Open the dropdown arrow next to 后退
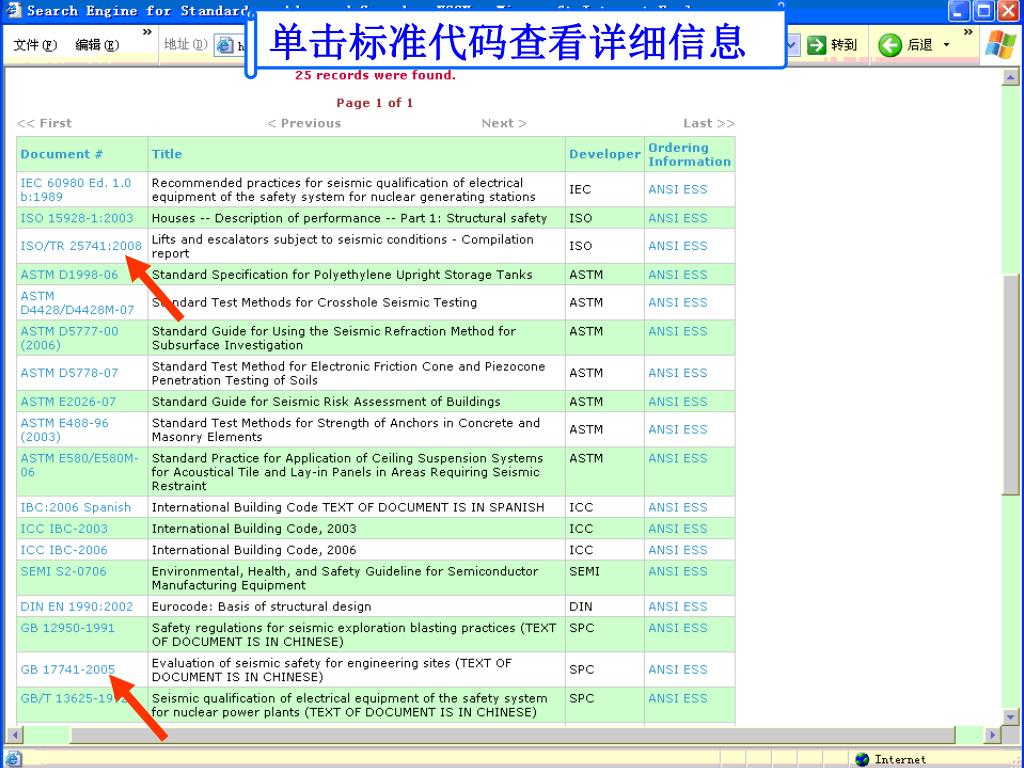Screen dimensions: 1024x768 947,45
